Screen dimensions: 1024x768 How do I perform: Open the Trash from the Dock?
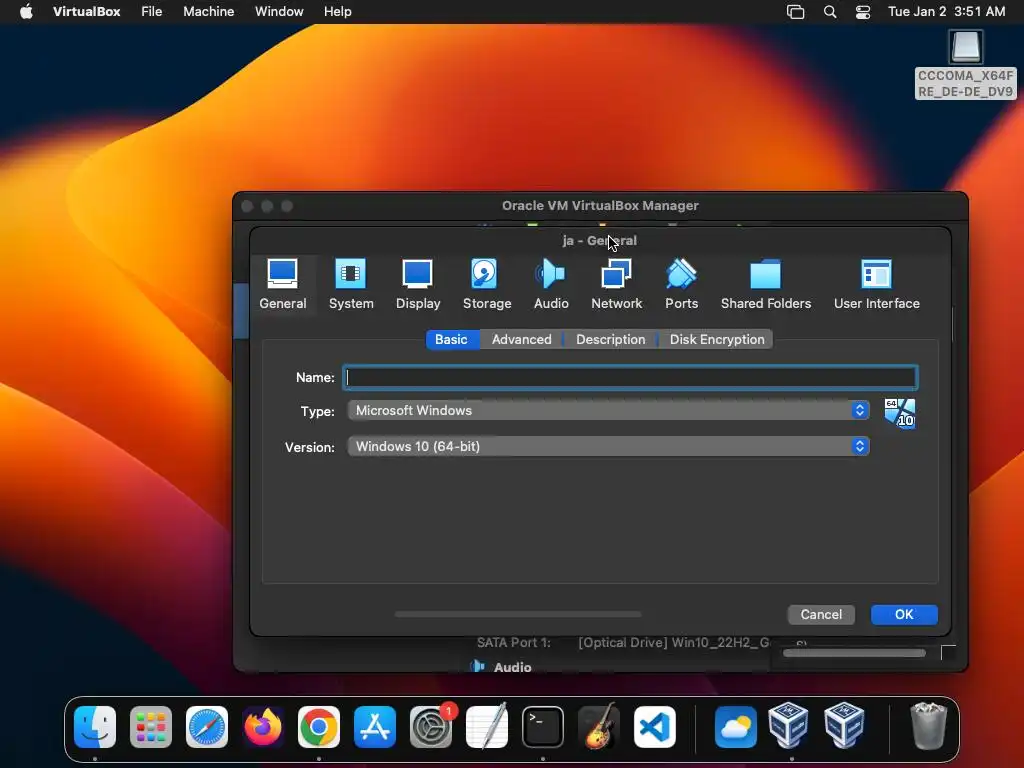pos(928,727)
